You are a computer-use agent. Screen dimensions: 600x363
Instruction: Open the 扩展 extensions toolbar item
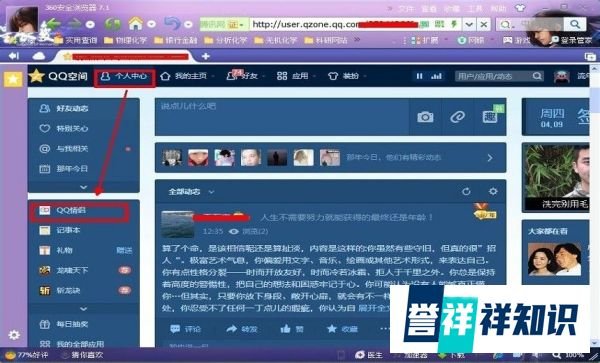(425, 40)
